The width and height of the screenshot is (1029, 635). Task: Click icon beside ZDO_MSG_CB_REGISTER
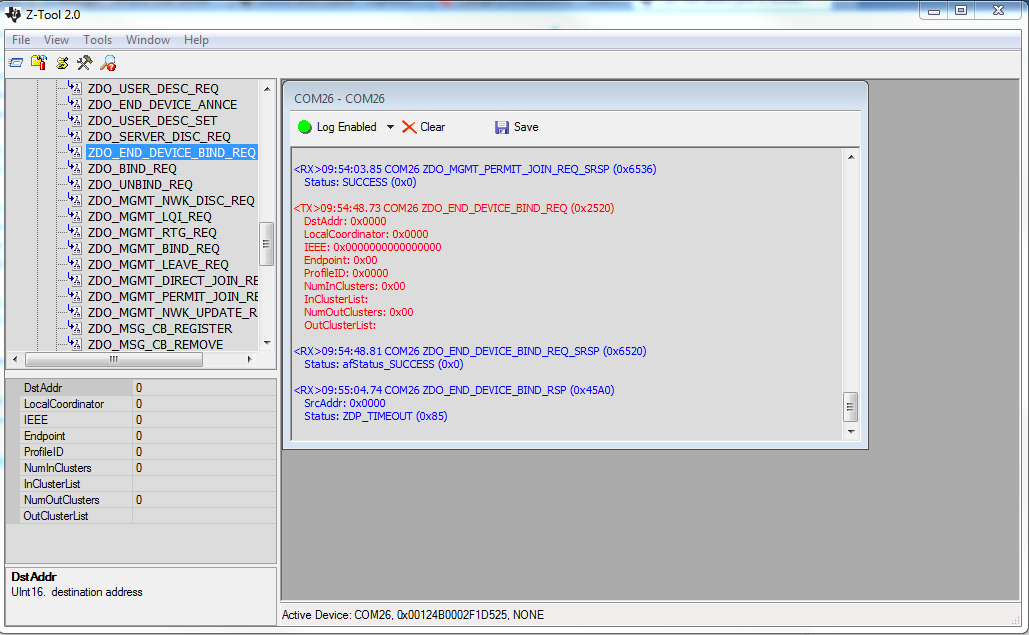click(x=75, y=328)
